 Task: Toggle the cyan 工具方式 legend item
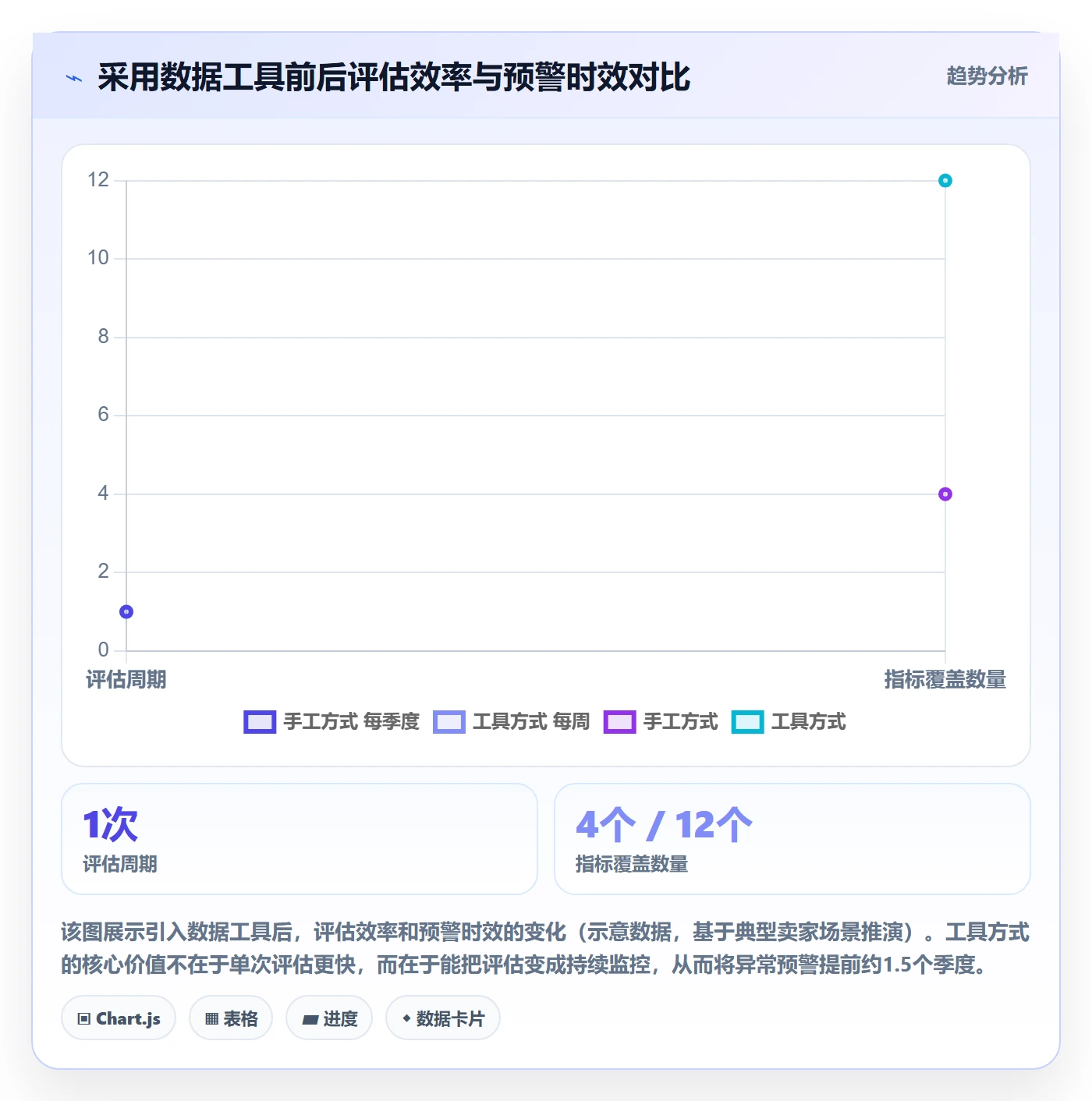(x=789, y=722)
